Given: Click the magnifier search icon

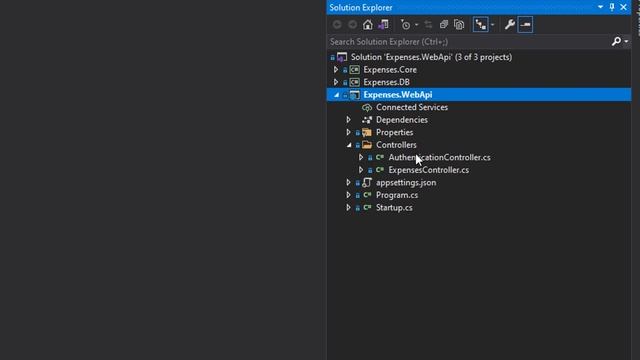Looking at the screenshot, I should [616, 41].
